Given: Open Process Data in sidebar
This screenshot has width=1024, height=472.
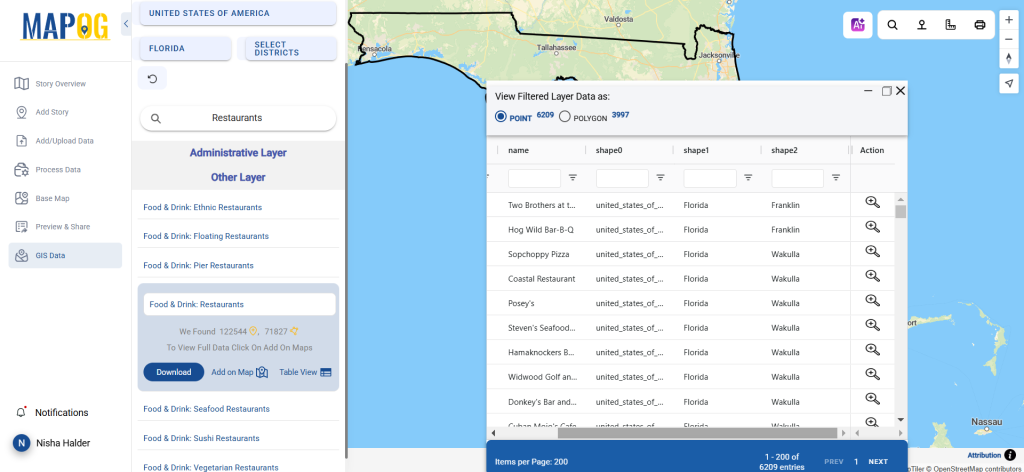Looking at the screenshot, I should [65, 170].
